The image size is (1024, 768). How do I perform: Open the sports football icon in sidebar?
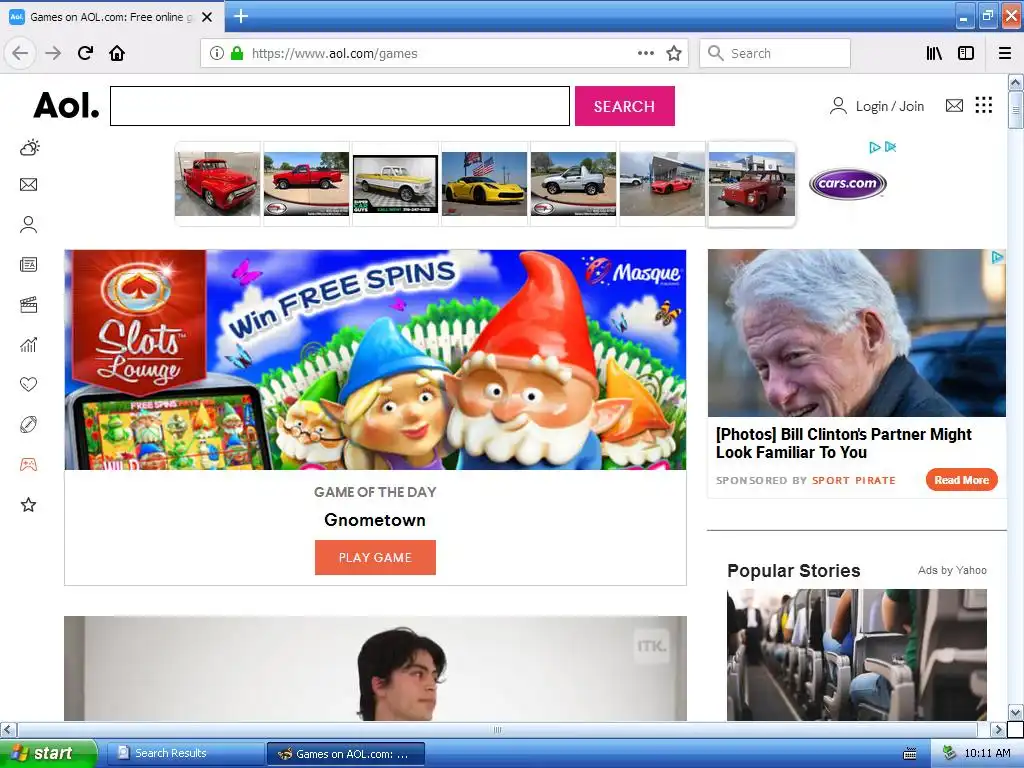[x=29, y=424]
